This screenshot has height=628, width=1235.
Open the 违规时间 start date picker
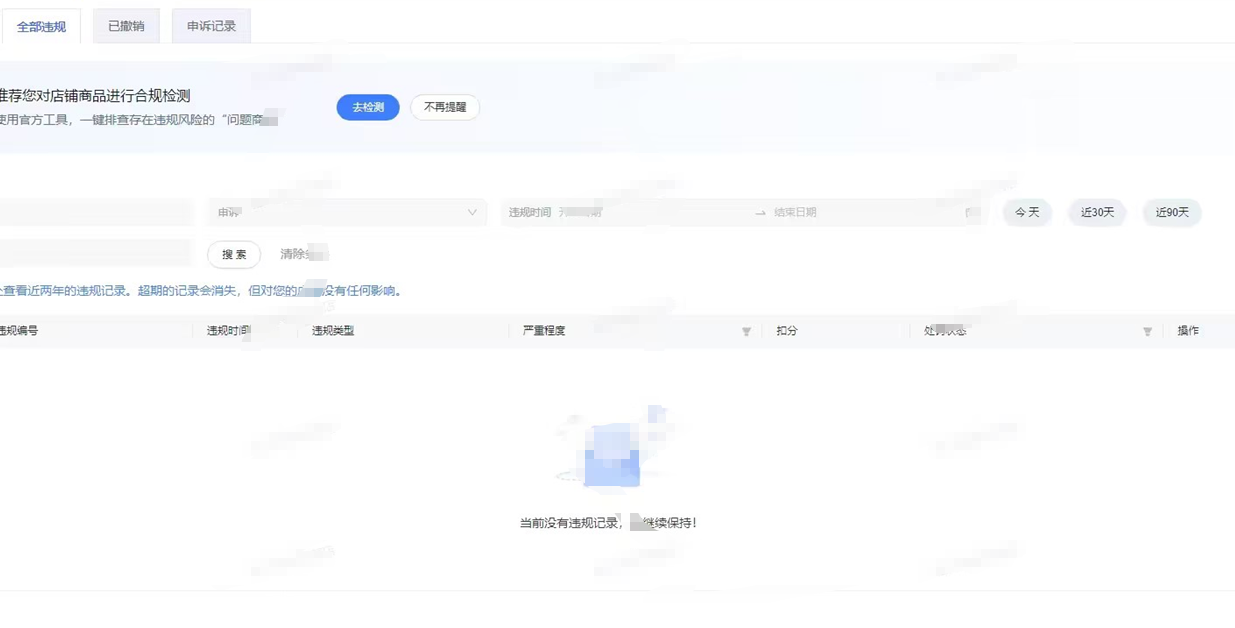[620, 212]
